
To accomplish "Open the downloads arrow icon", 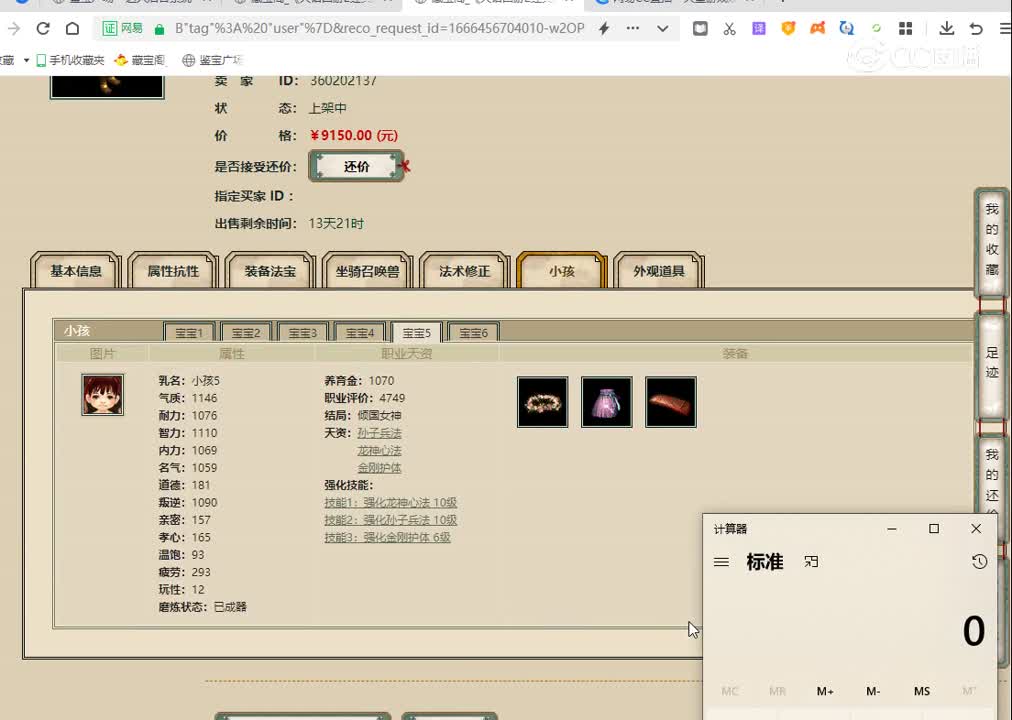I will click(946, 28).
